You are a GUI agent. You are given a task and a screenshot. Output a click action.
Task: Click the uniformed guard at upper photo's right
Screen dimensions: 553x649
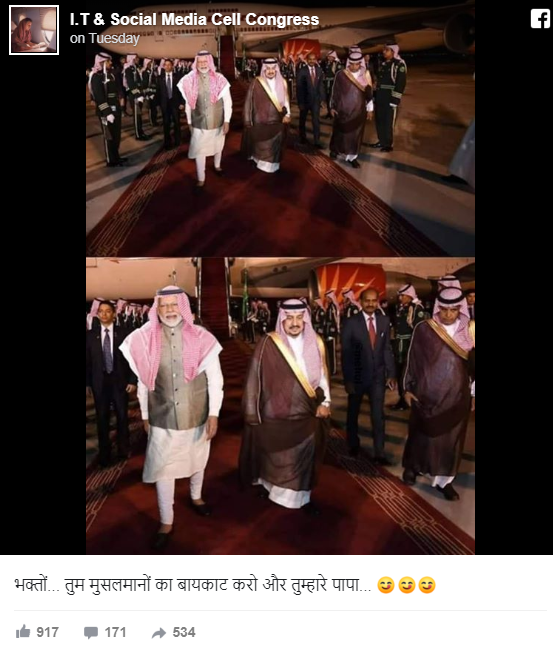(x=388, y=97)
